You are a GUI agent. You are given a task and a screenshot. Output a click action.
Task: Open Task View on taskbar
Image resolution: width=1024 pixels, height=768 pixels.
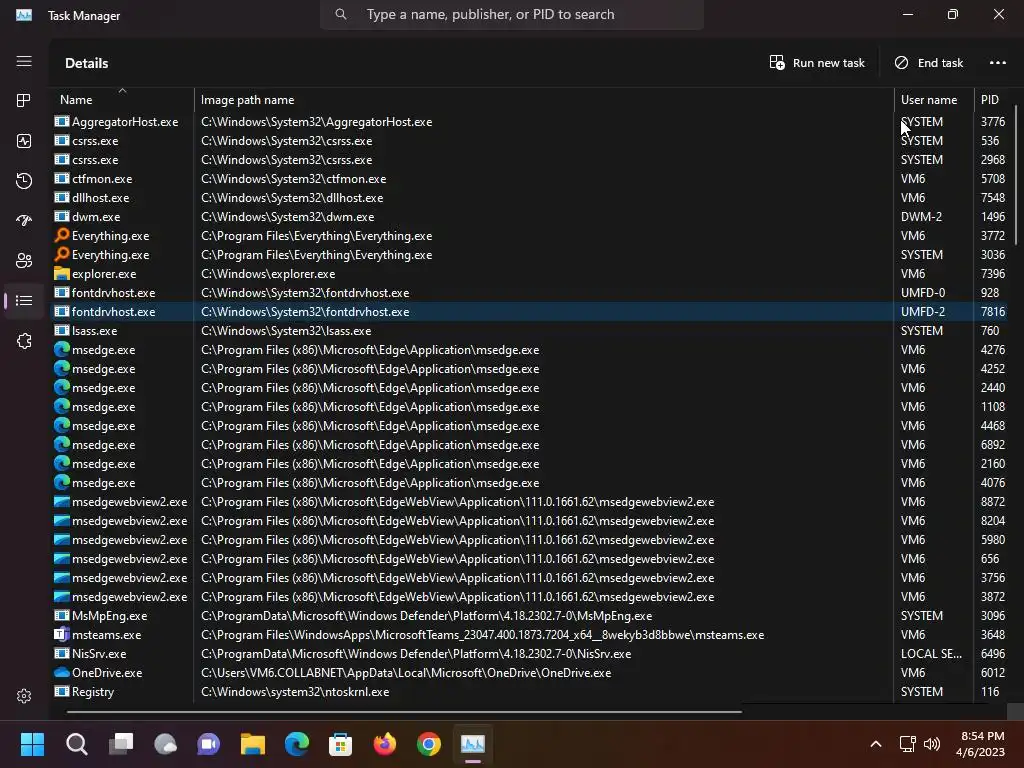[121, 744]
